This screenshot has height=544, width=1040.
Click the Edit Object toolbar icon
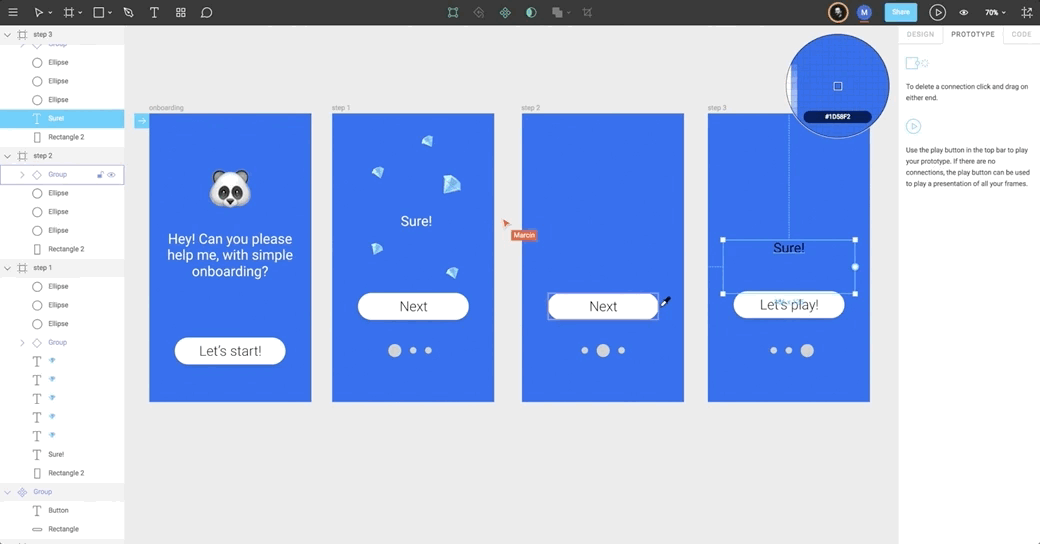453,13
